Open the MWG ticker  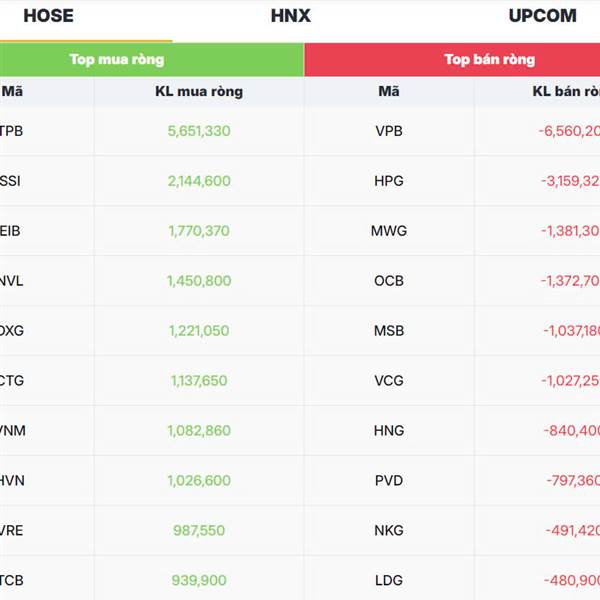(x=389, y=231)
